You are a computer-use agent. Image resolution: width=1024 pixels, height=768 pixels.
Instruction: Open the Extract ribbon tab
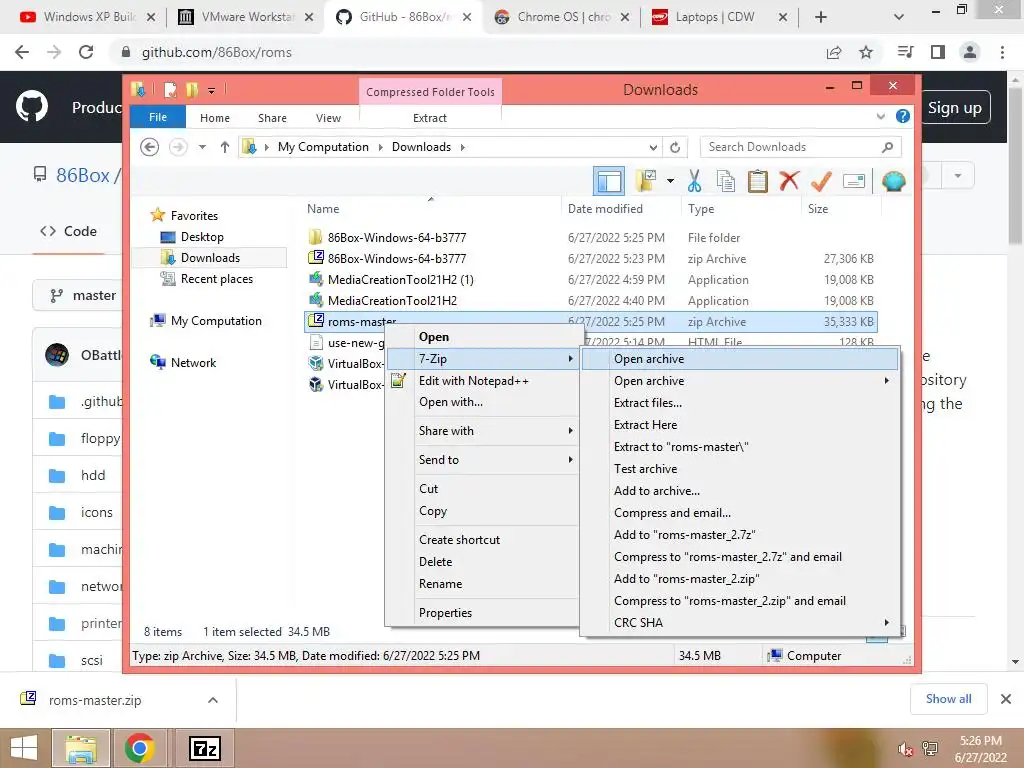(430, 118)
